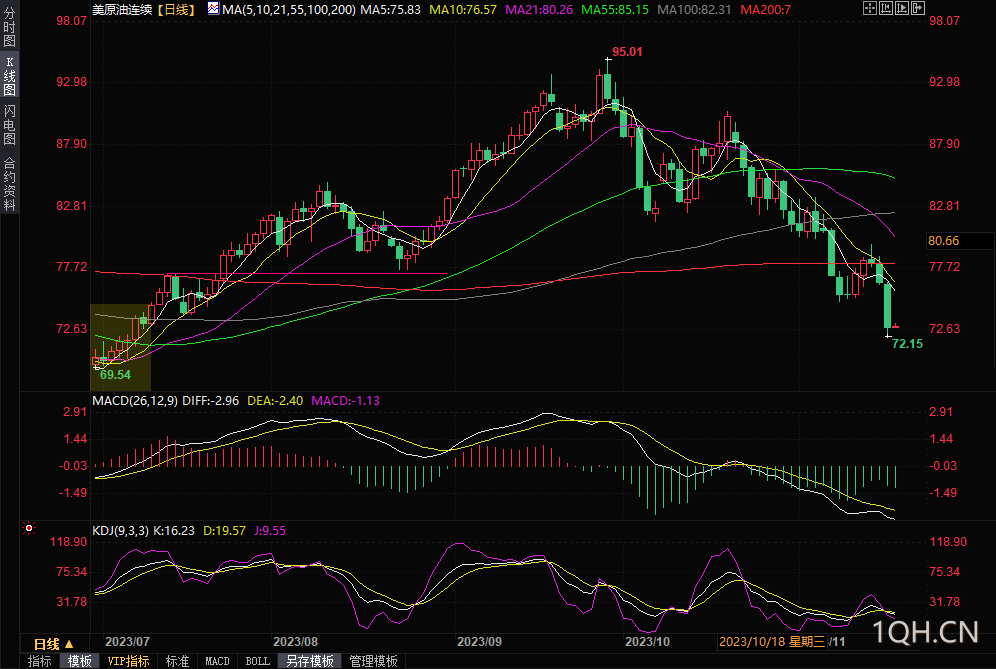This screenshot has height=669, width=996.
Task: Open the 闪电图 sidebar view
Action: tap(9, 124)
